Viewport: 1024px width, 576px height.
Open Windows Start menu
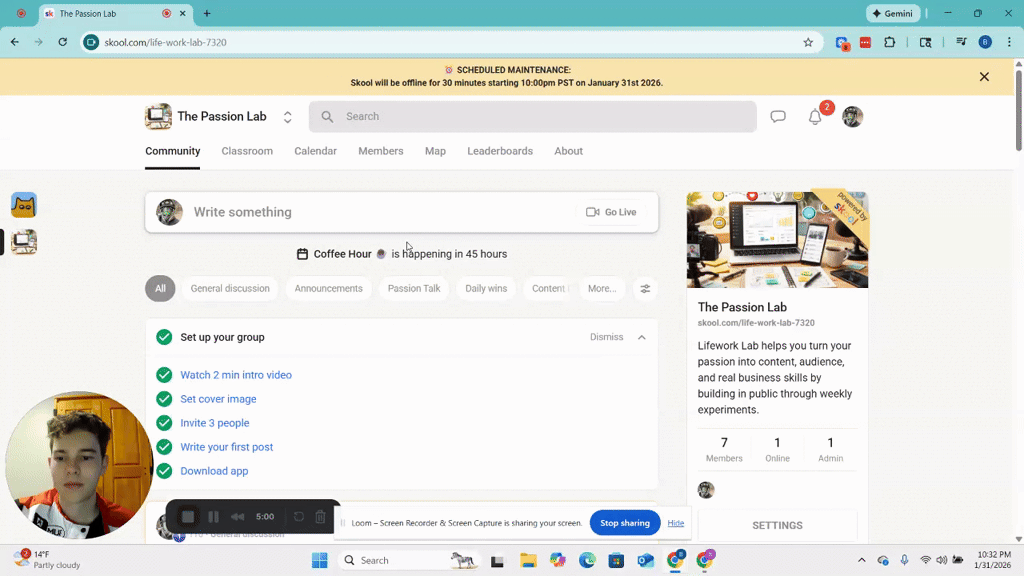[x=319, y=560]
